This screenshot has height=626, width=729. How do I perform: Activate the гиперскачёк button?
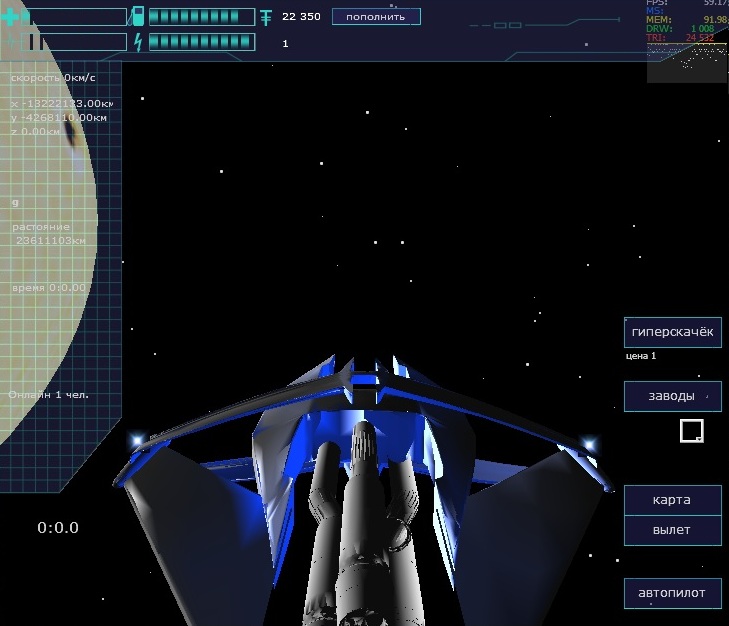point(672,332)
